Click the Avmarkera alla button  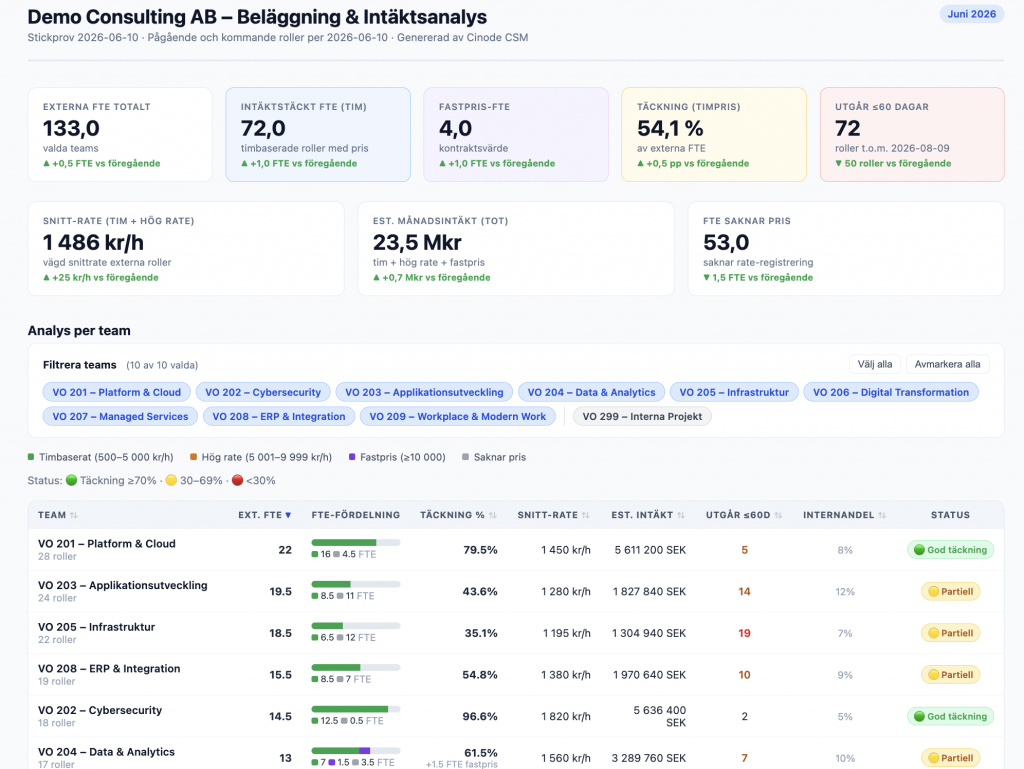[947, 364]
